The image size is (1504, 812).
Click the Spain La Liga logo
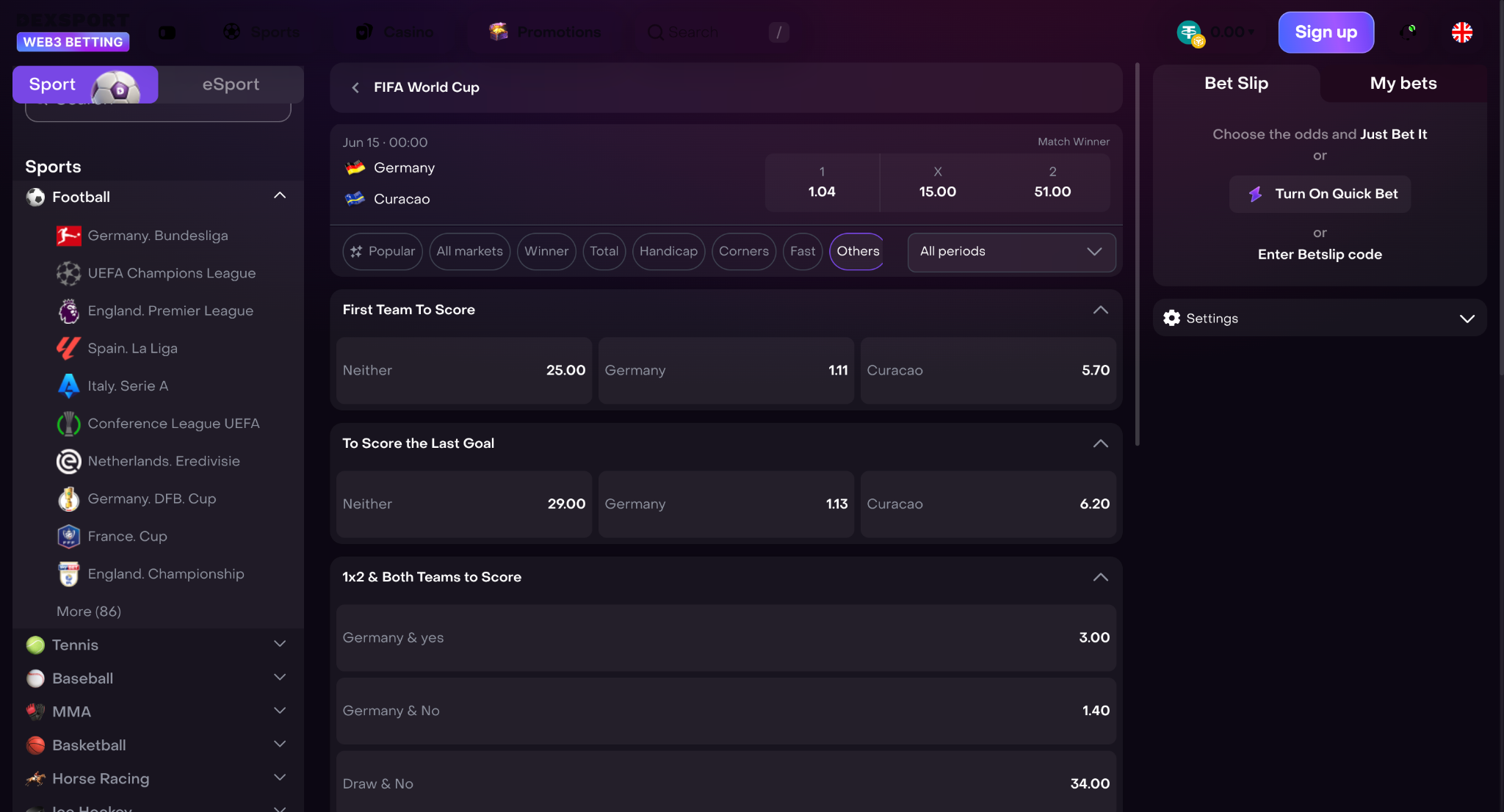pos(68,348)
